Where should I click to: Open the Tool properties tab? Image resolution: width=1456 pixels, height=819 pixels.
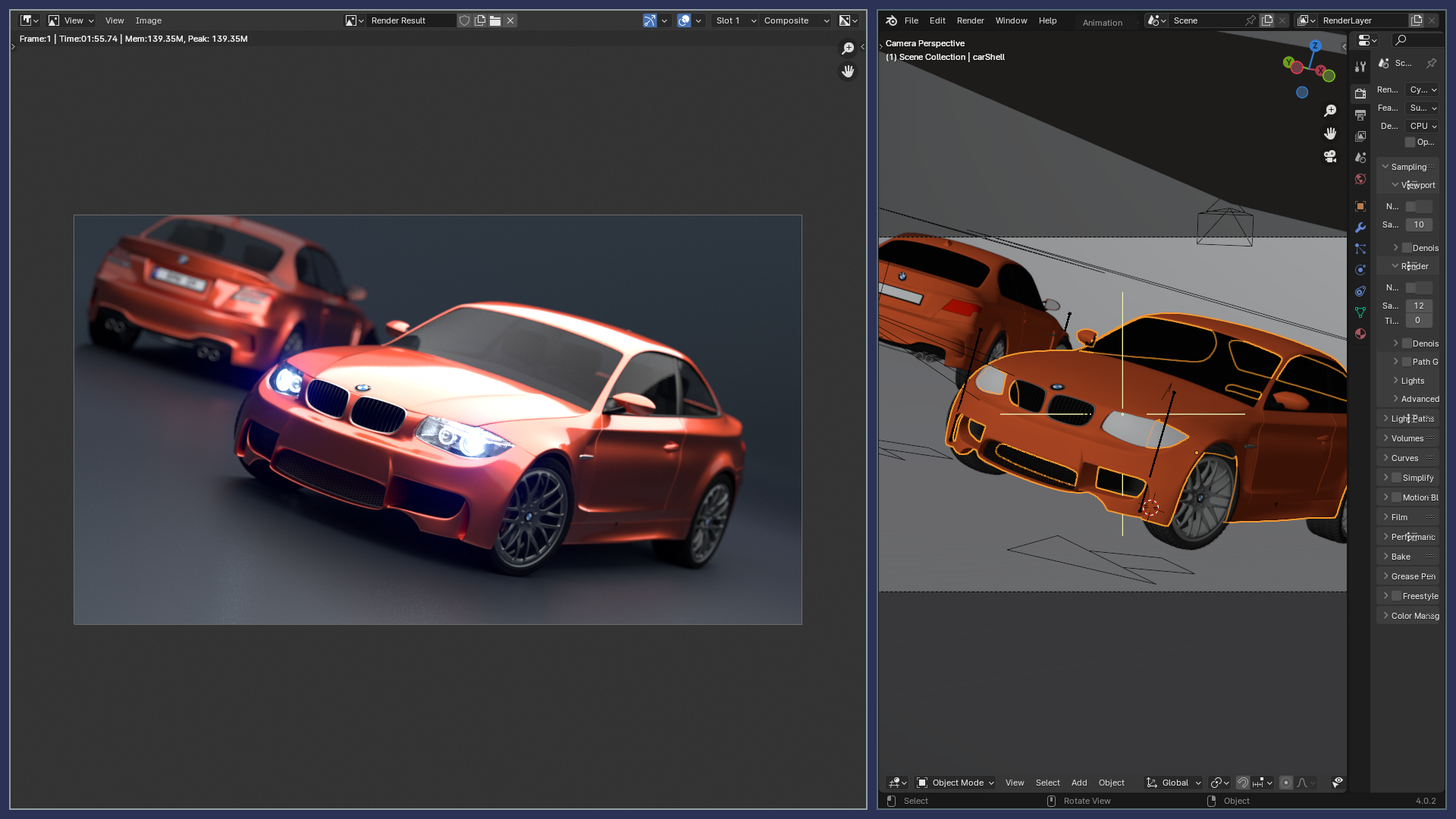coord(1360,67)
